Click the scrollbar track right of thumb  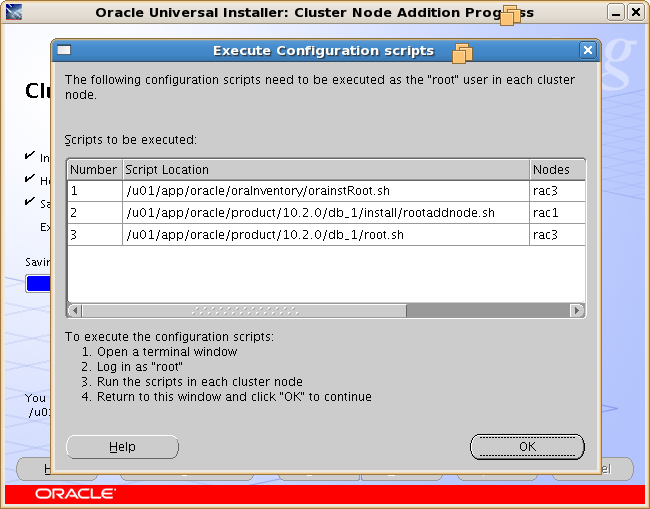tap(488, 310)
